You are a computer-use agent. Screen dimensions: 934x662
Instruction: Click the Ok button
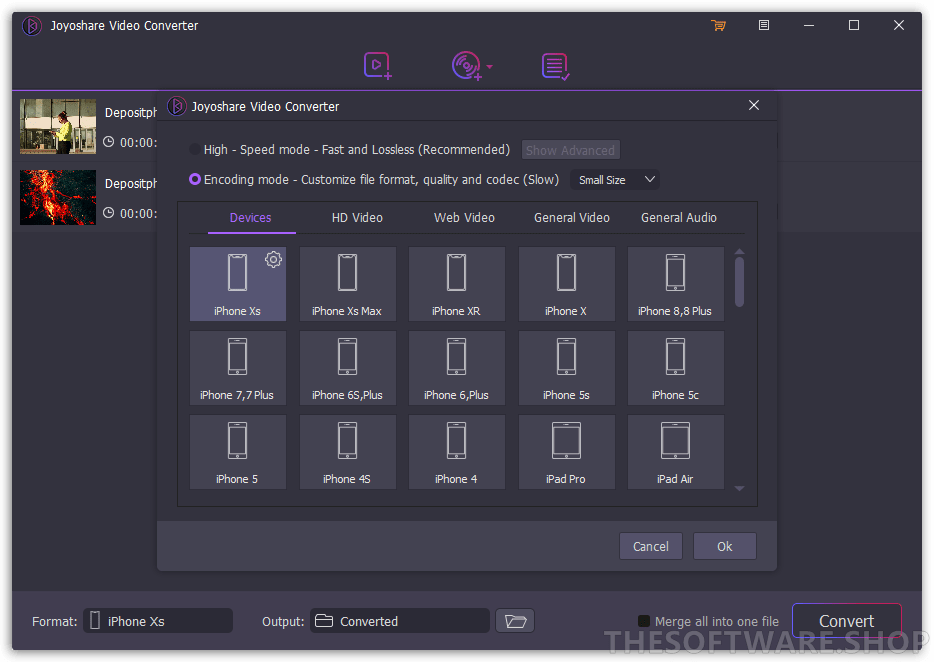tap(724, 546)
